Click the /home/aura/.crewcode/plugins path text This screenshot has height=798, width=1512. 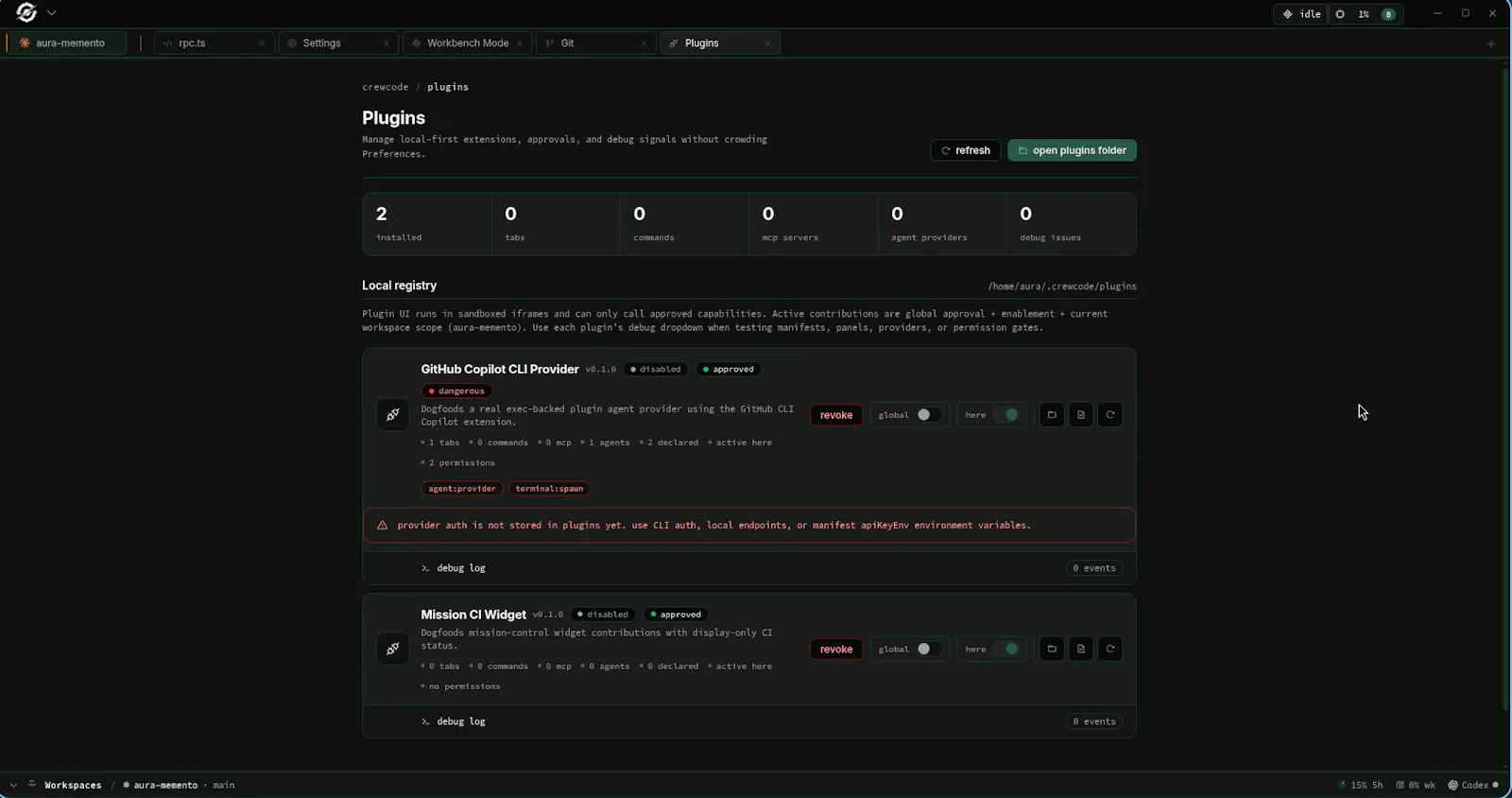coord(1062,286)
